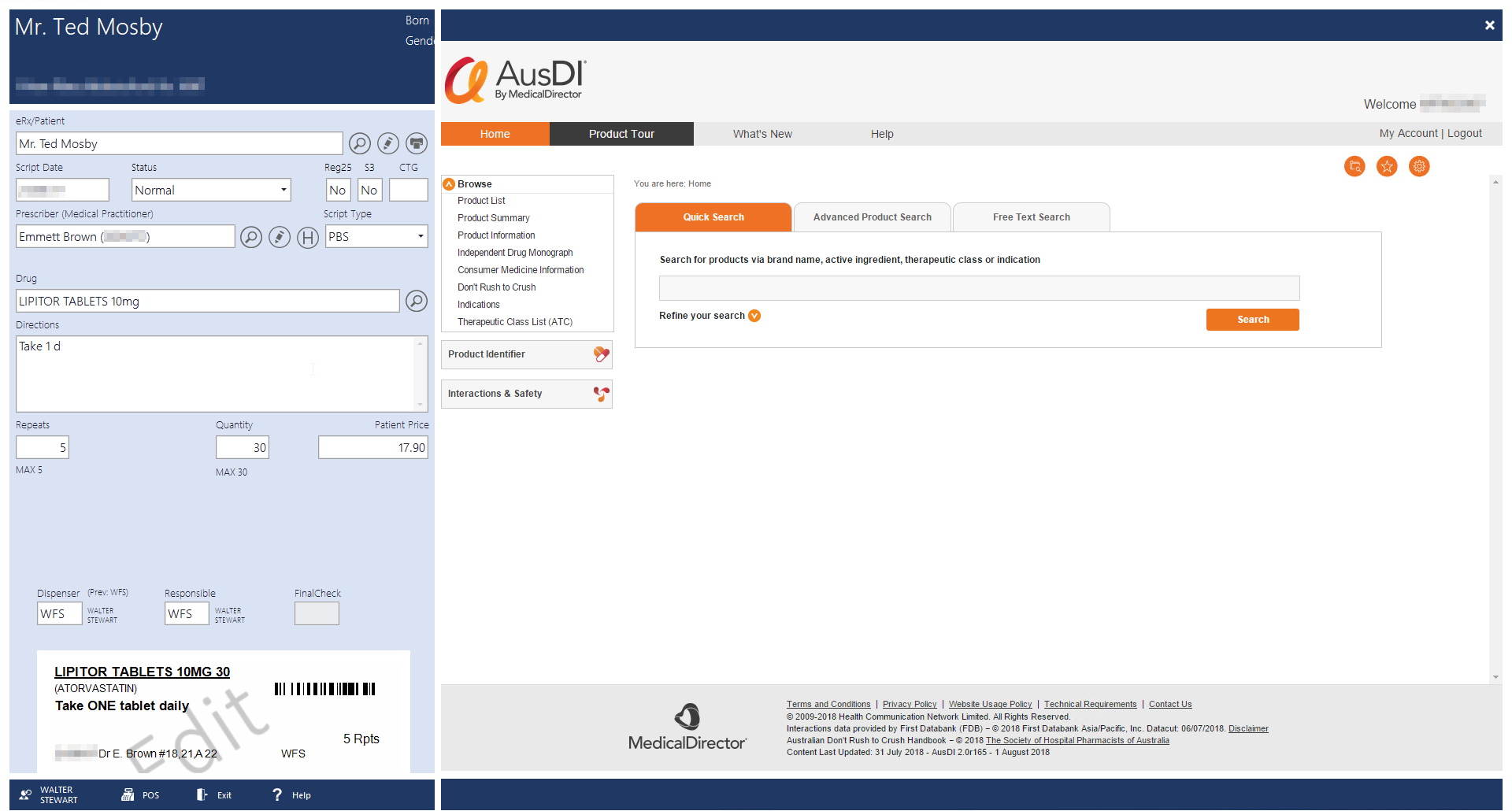
Task: Click the Drug field LIPITOR TABLETS 10mg
Action: click(x=208, y=301)
